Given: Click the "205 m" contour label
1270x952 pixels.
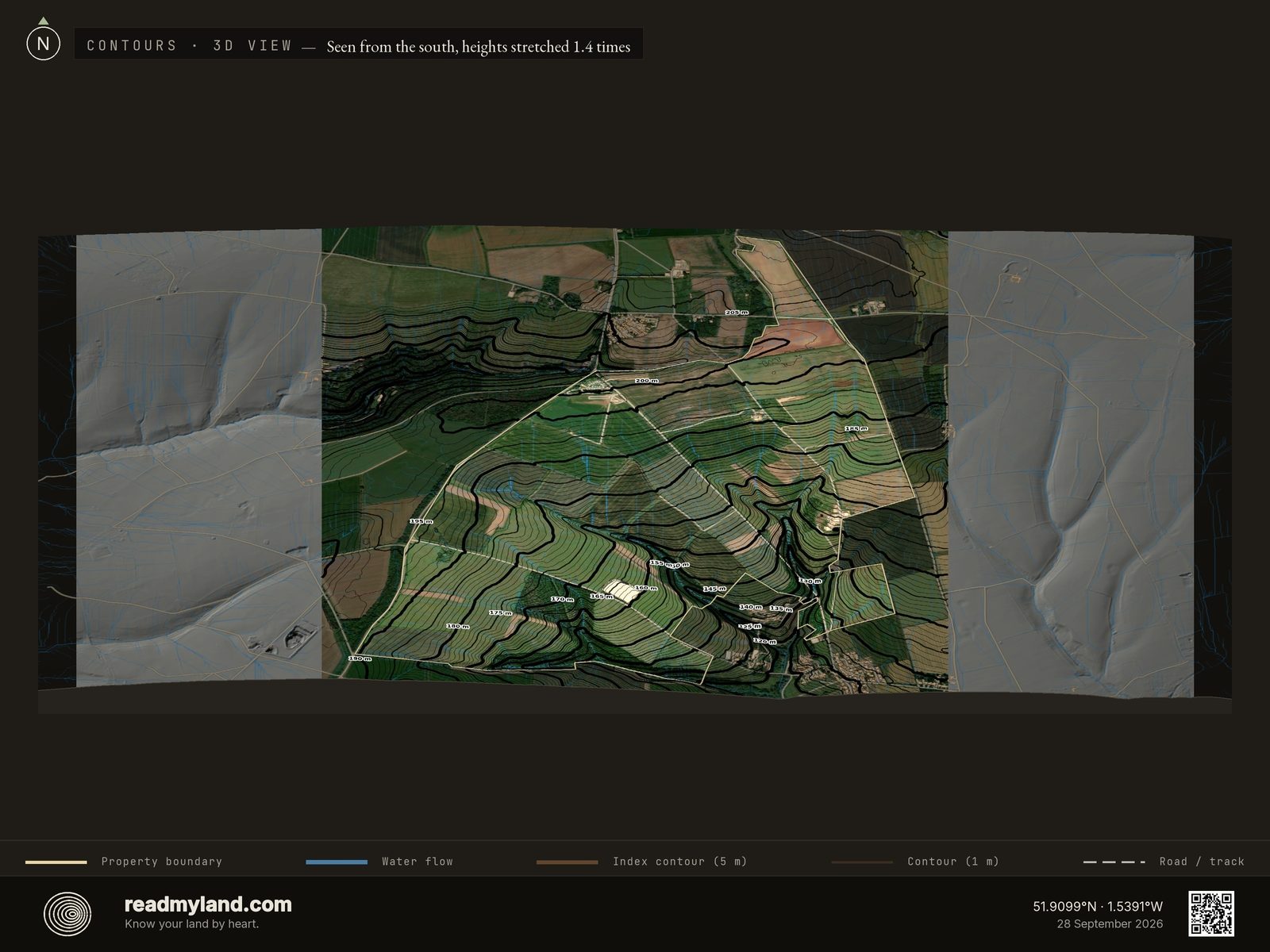Looking at the screenshot, I should click(737, 313).
